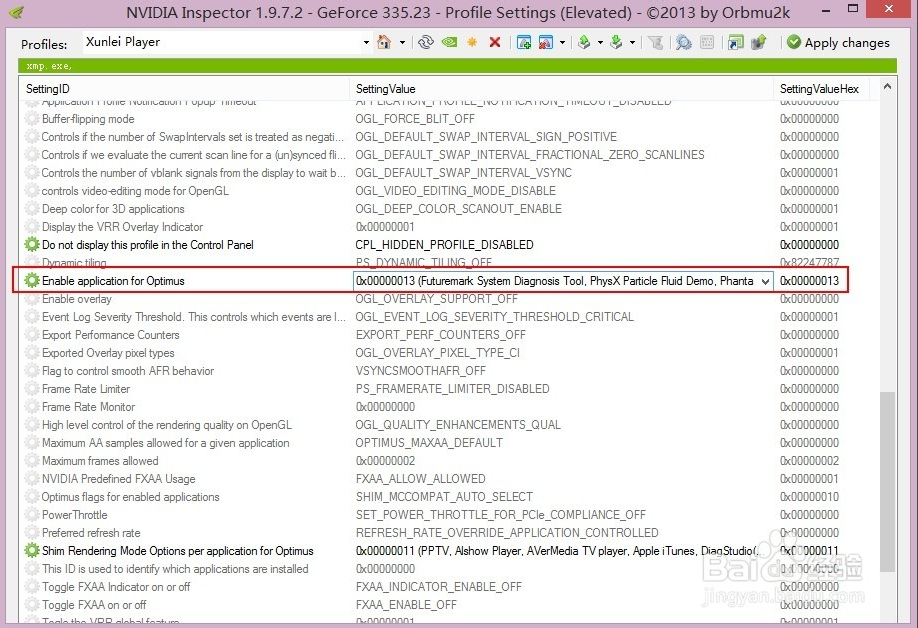The image size is (918, 628).
Task: Click gear icon beside Enable application for Optimus
Action: point(32,280)
